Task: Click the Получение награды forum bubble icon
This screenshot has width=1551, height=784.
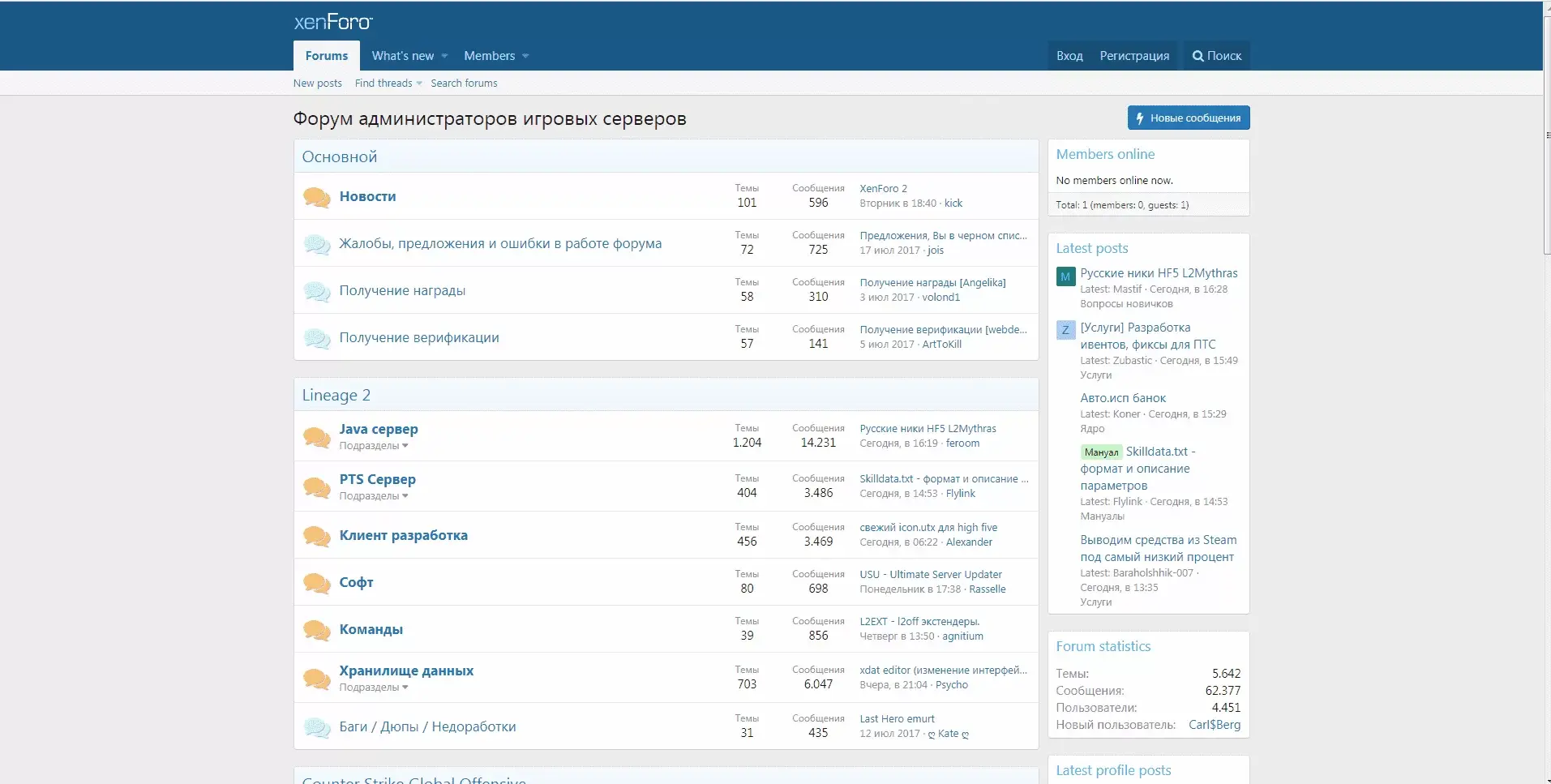Action: 316,291
